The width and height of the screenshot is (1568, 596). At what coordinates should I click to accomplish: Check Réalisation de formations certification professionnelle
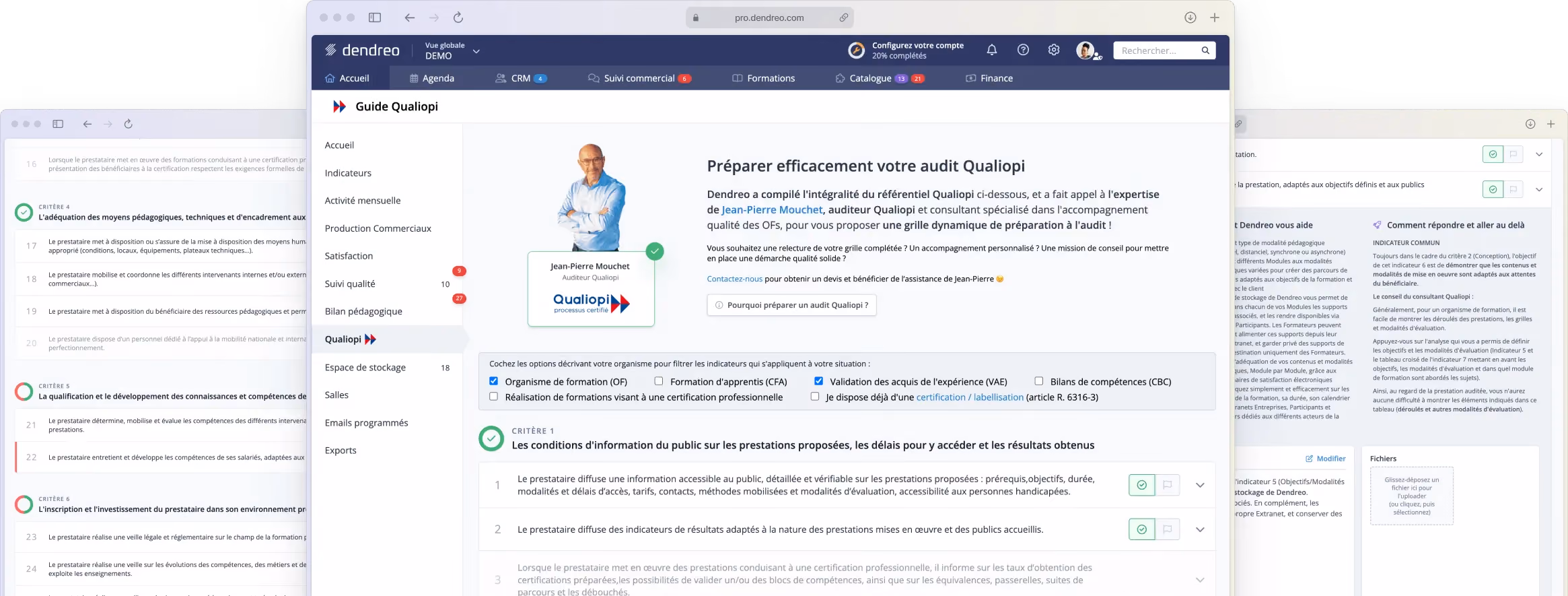click(x=493, y=397)
